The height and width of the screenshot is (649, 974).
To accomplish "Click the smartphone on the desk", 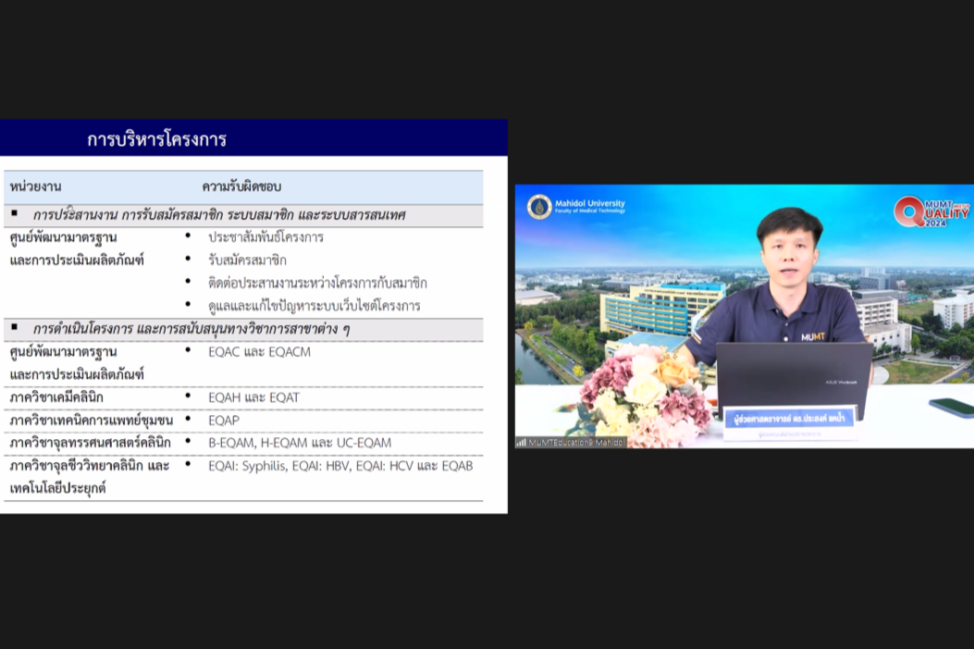I will click(951, 407).
